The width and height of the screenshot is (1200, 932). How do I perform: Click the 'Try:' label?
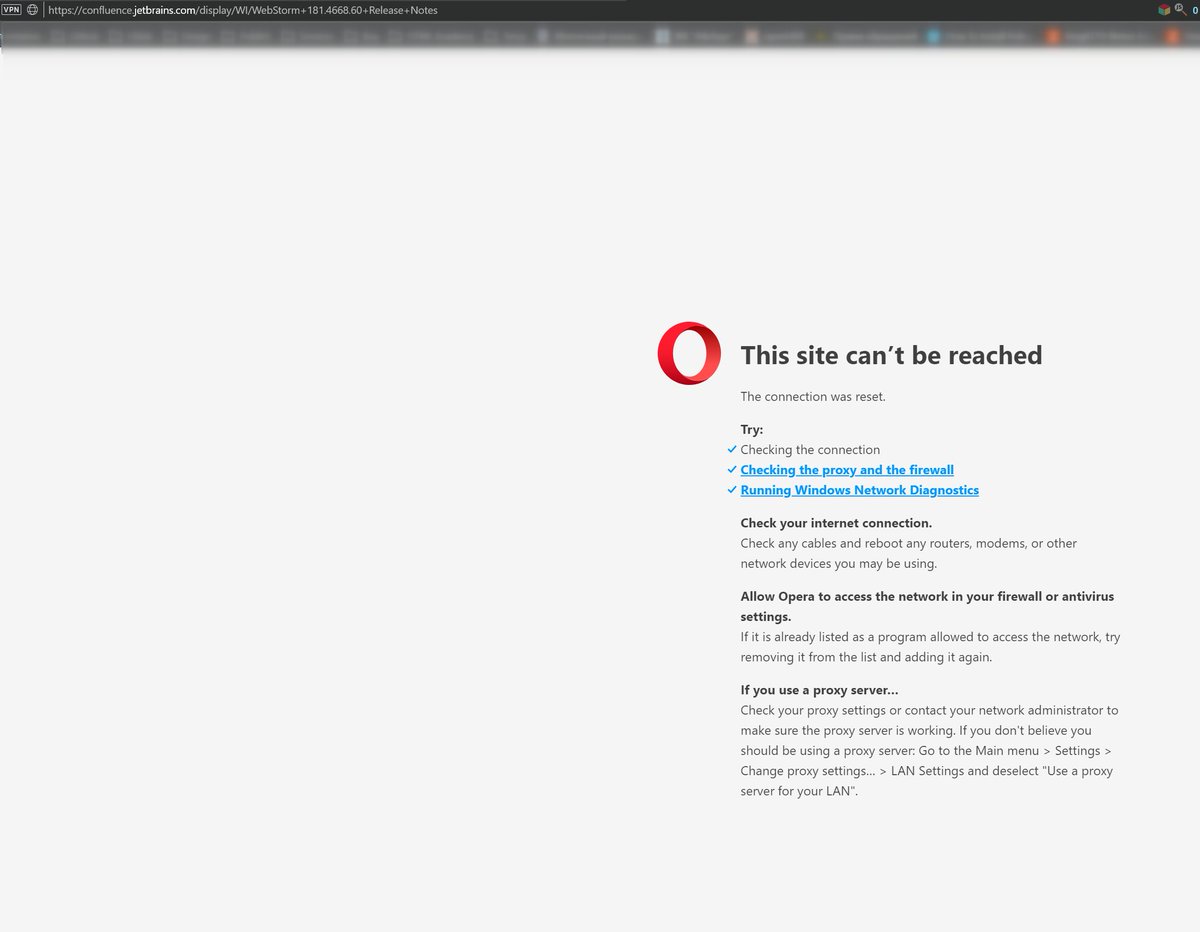coord(752,430)
